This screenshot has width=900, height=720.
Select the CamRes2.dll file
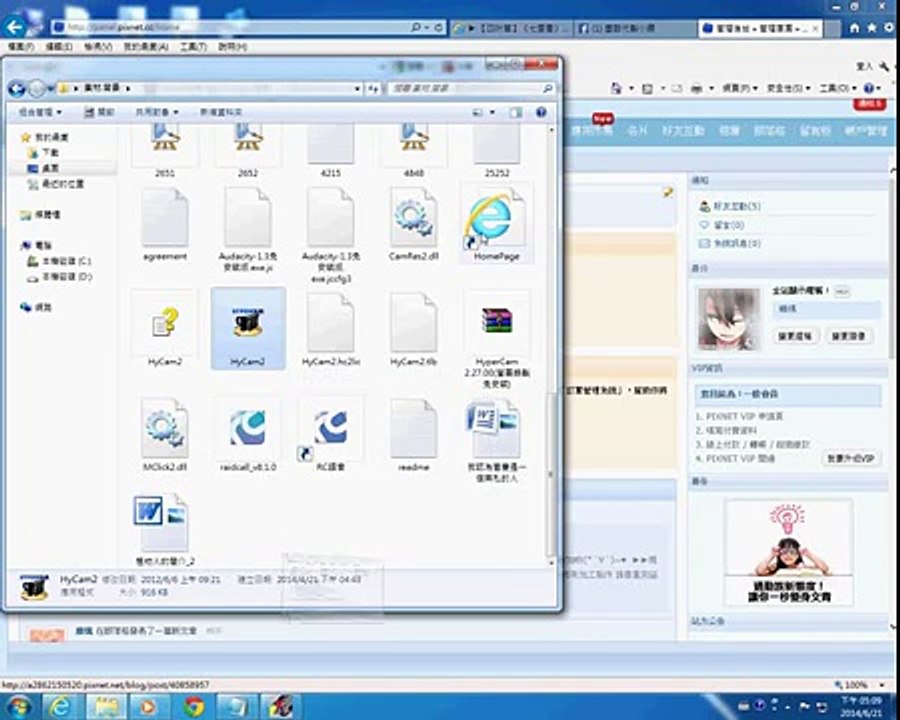click(413, 224)
